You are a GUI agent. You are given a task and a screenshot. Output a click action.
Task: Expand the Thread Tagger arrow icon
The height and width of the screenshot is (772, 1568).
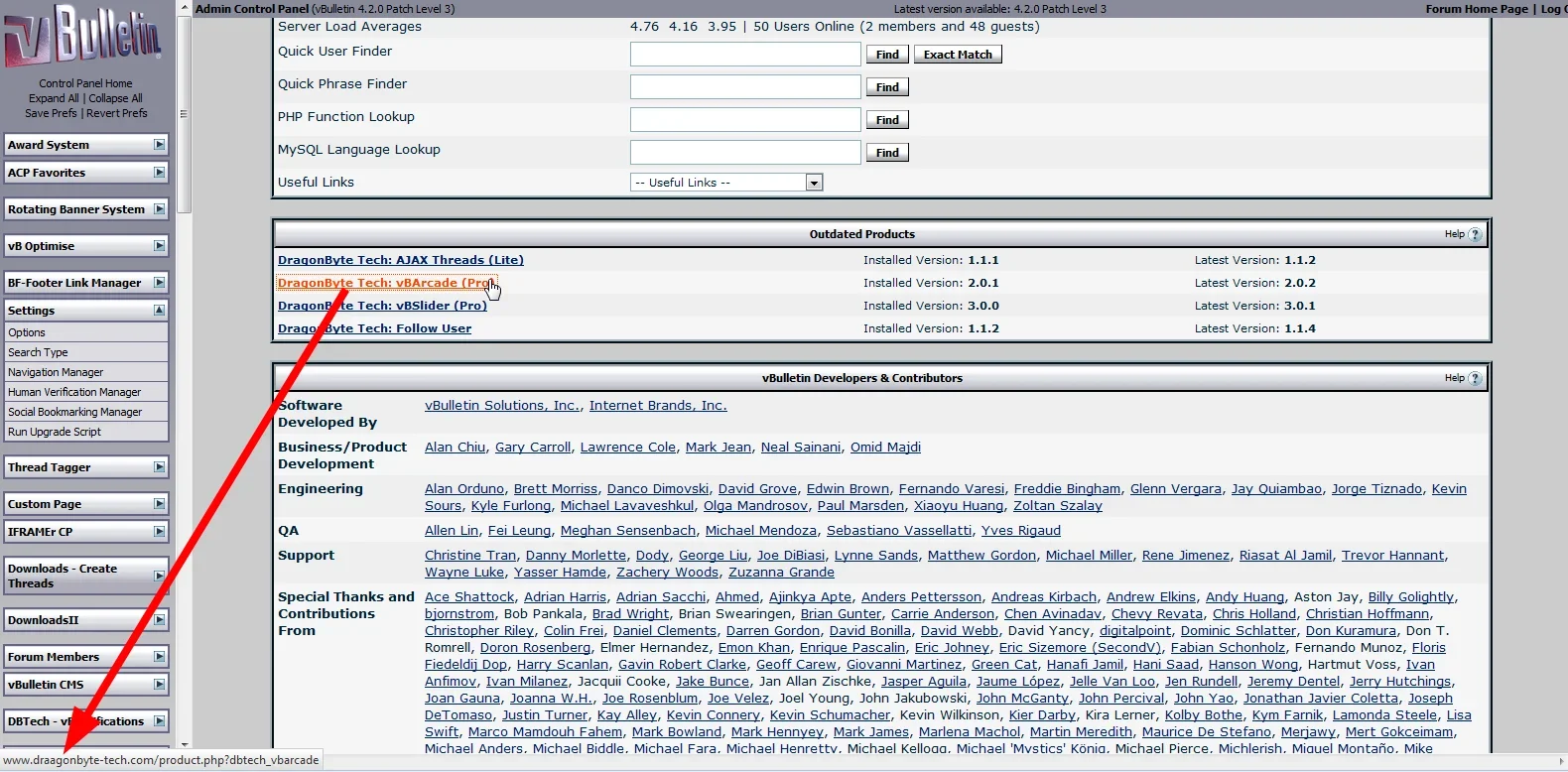[159, 467]
